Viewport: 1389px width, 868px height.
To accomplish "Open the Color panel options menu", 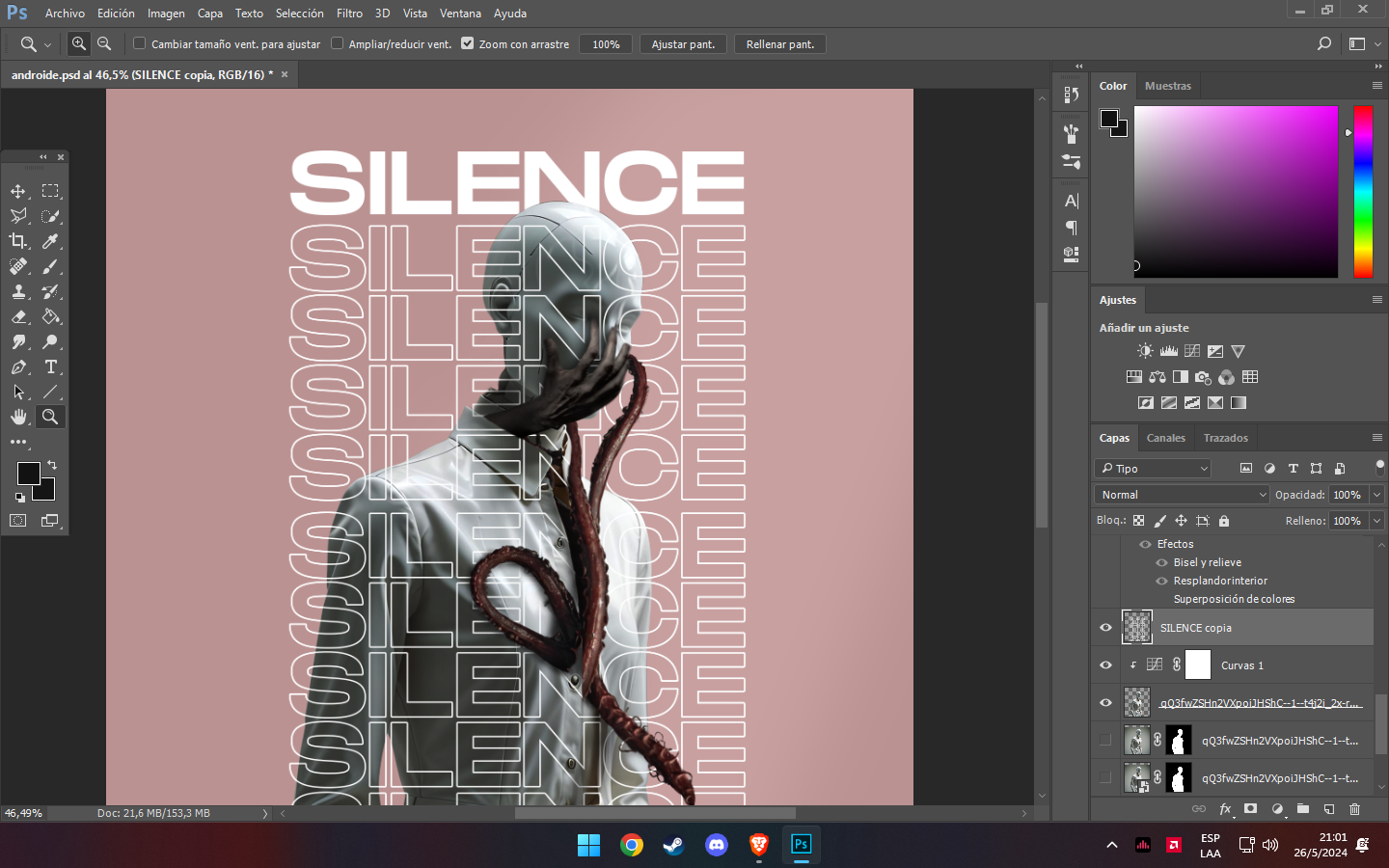I will click(1376, 86).
